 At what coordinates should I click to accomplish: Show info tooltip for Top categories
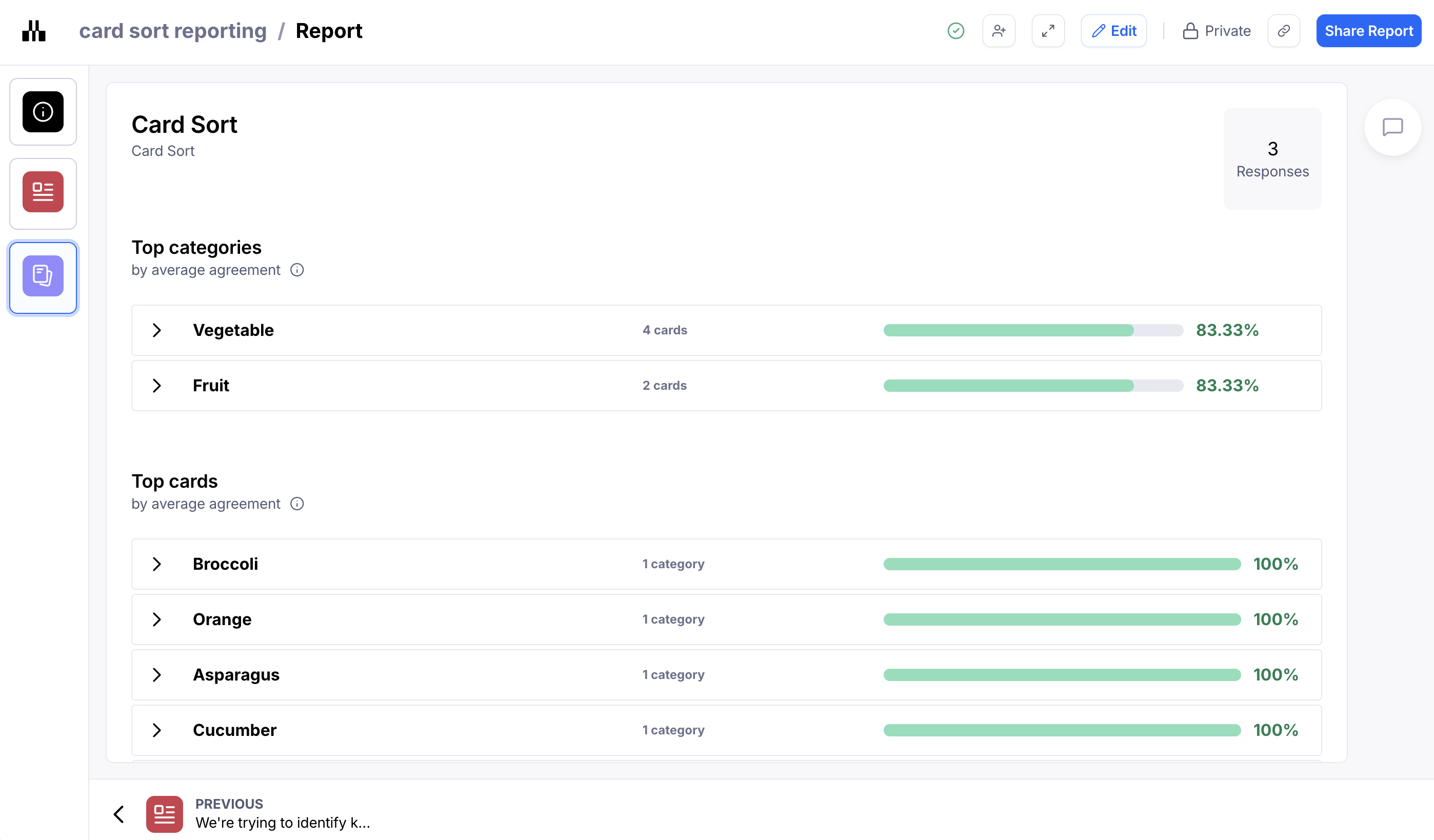click(x=297, y=270)
